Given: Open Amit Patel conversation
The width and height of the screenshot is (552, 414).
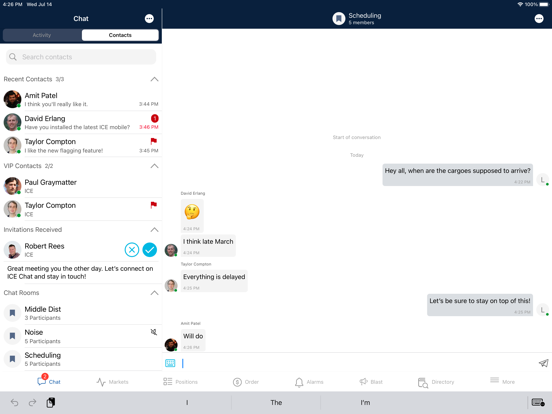Looking at the screenshot, I should [81, 99].
